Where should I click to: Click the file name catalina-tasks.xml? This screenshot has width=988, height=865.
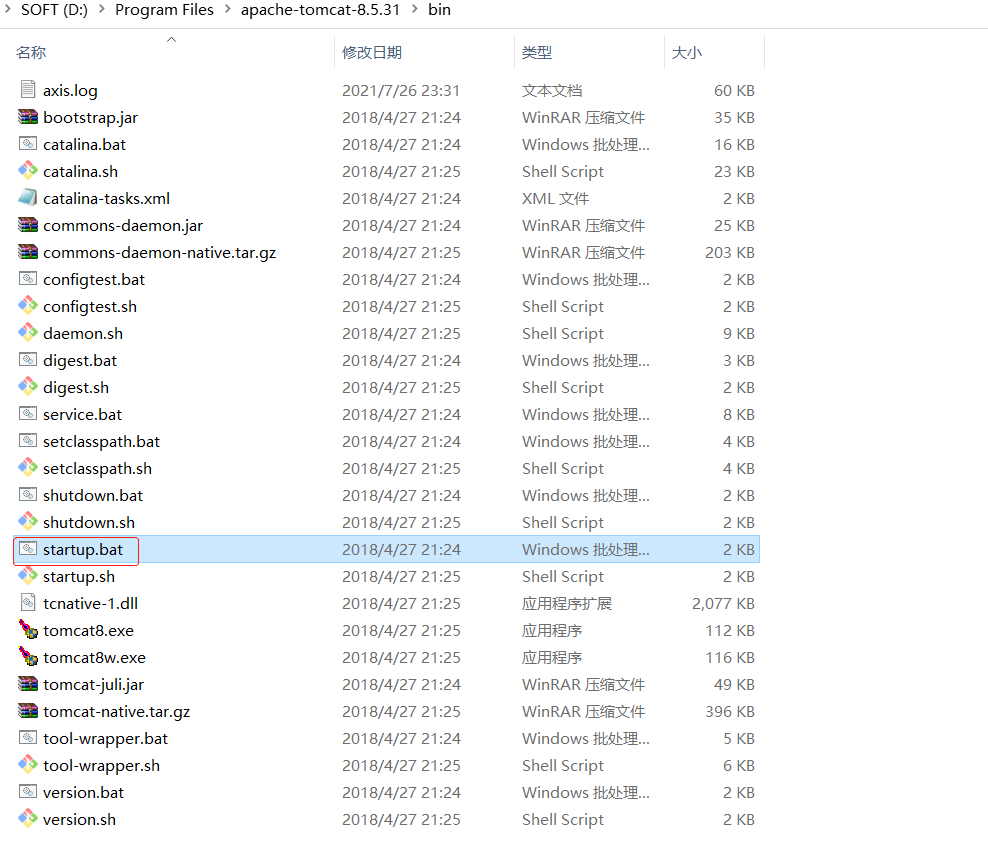[x=106, y=198]
